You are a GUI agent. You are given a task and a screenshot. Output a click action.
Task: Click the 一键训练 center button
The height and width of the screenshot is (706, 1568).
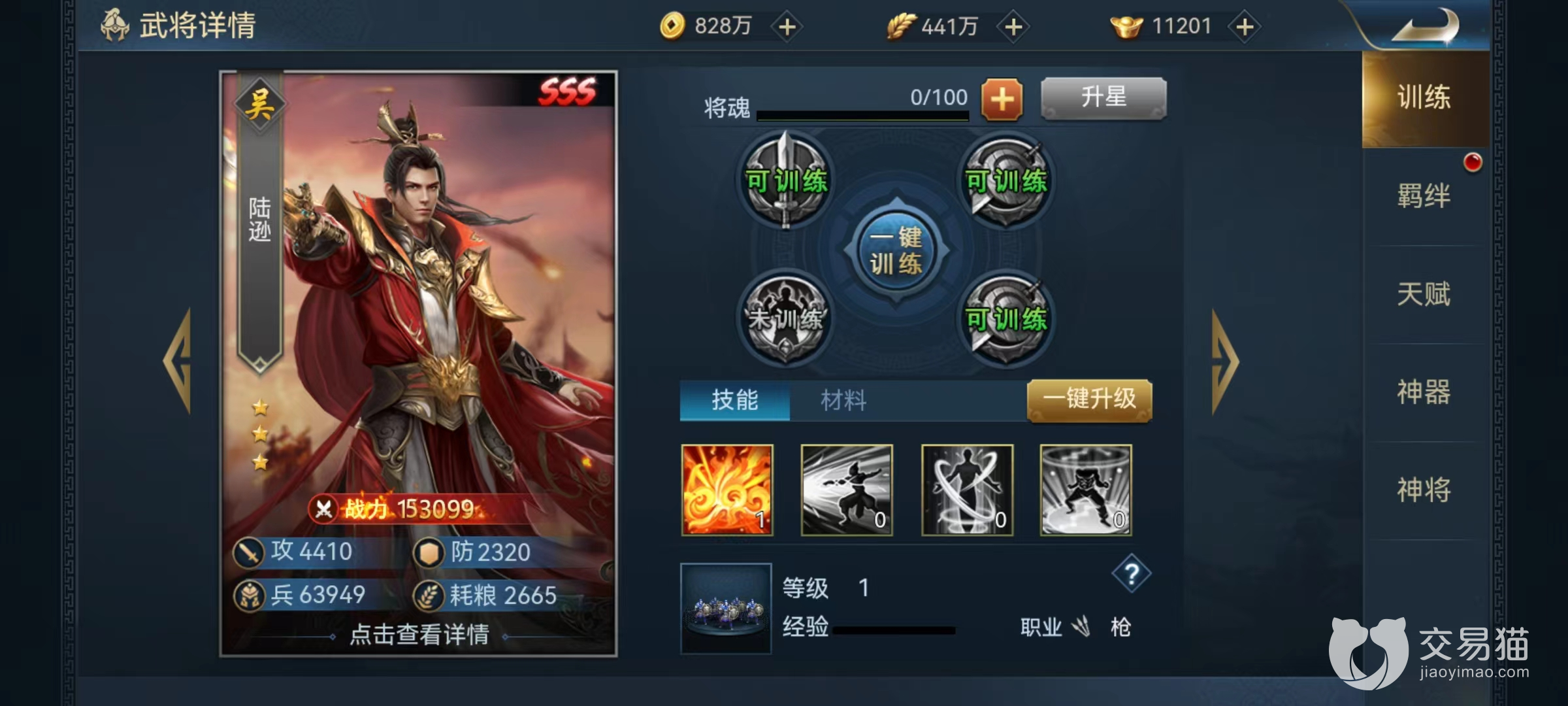(x=896, y=250)
